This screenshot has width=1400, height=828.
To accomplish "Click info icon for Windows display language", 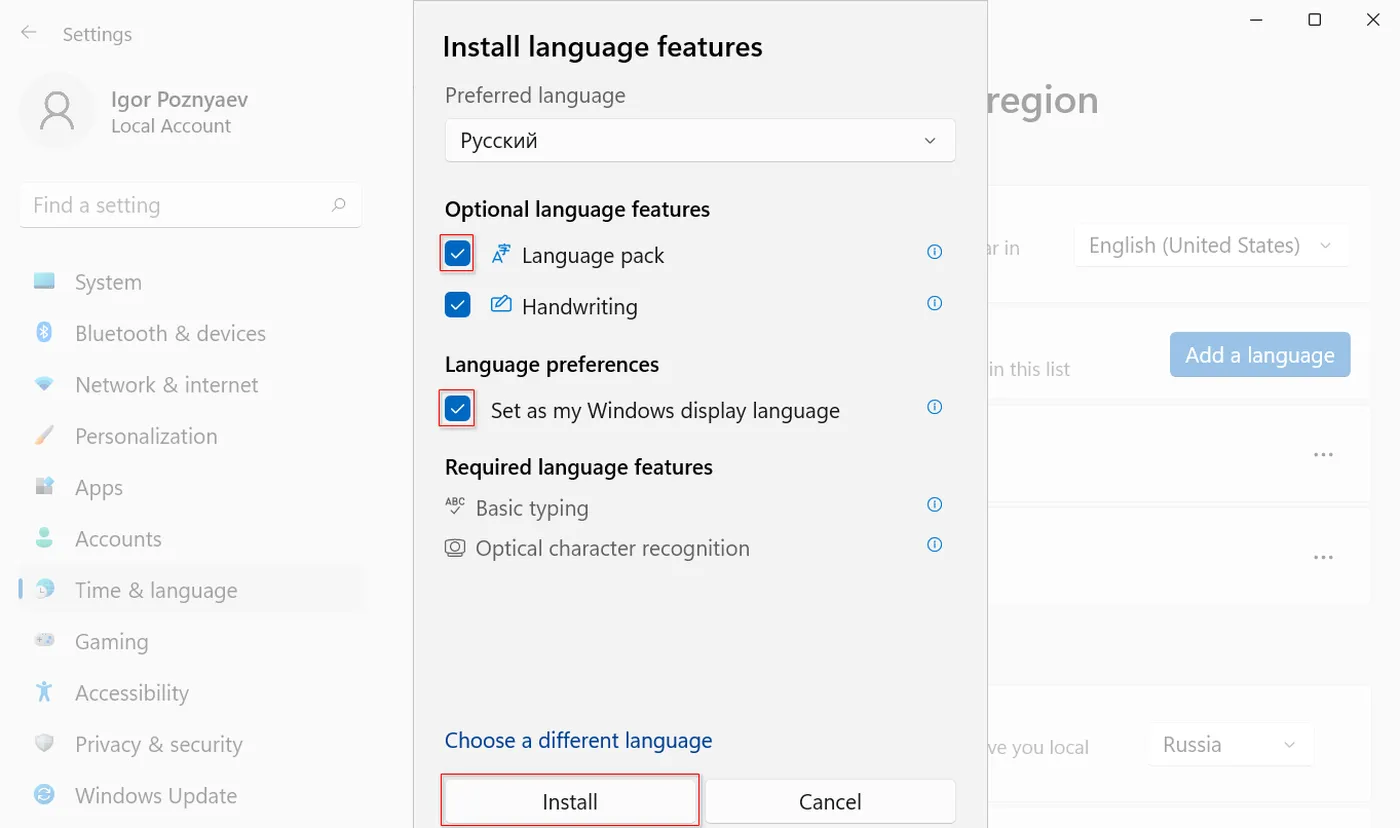I will coord(934,407).
